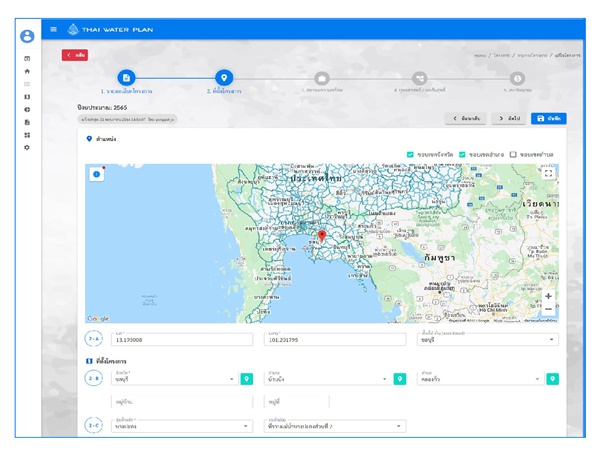Open the sidebar globe icon
The image size is (600, 450).
point(27,109)
